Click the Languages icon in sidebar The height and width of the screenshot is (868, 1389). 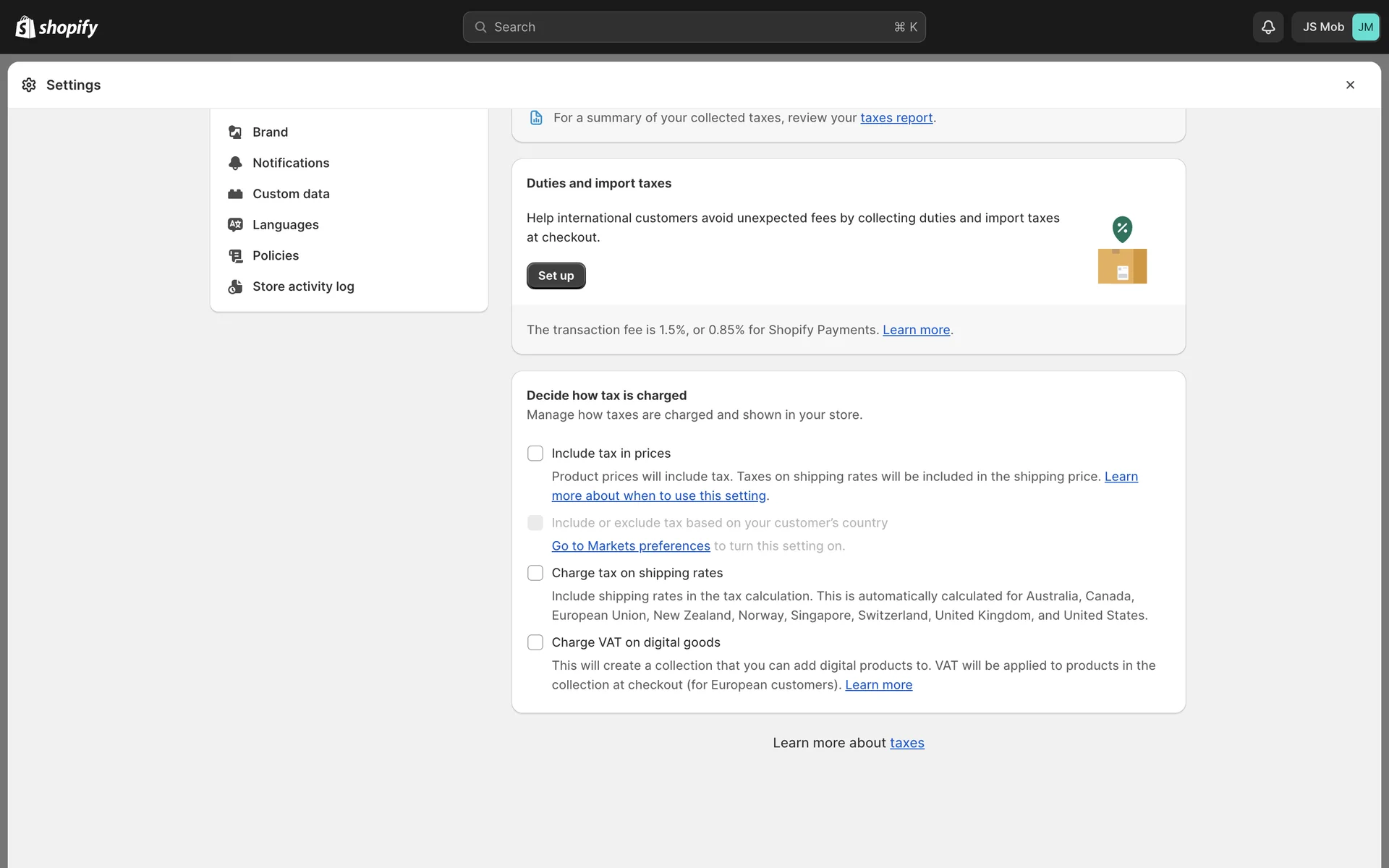(235, 225)
